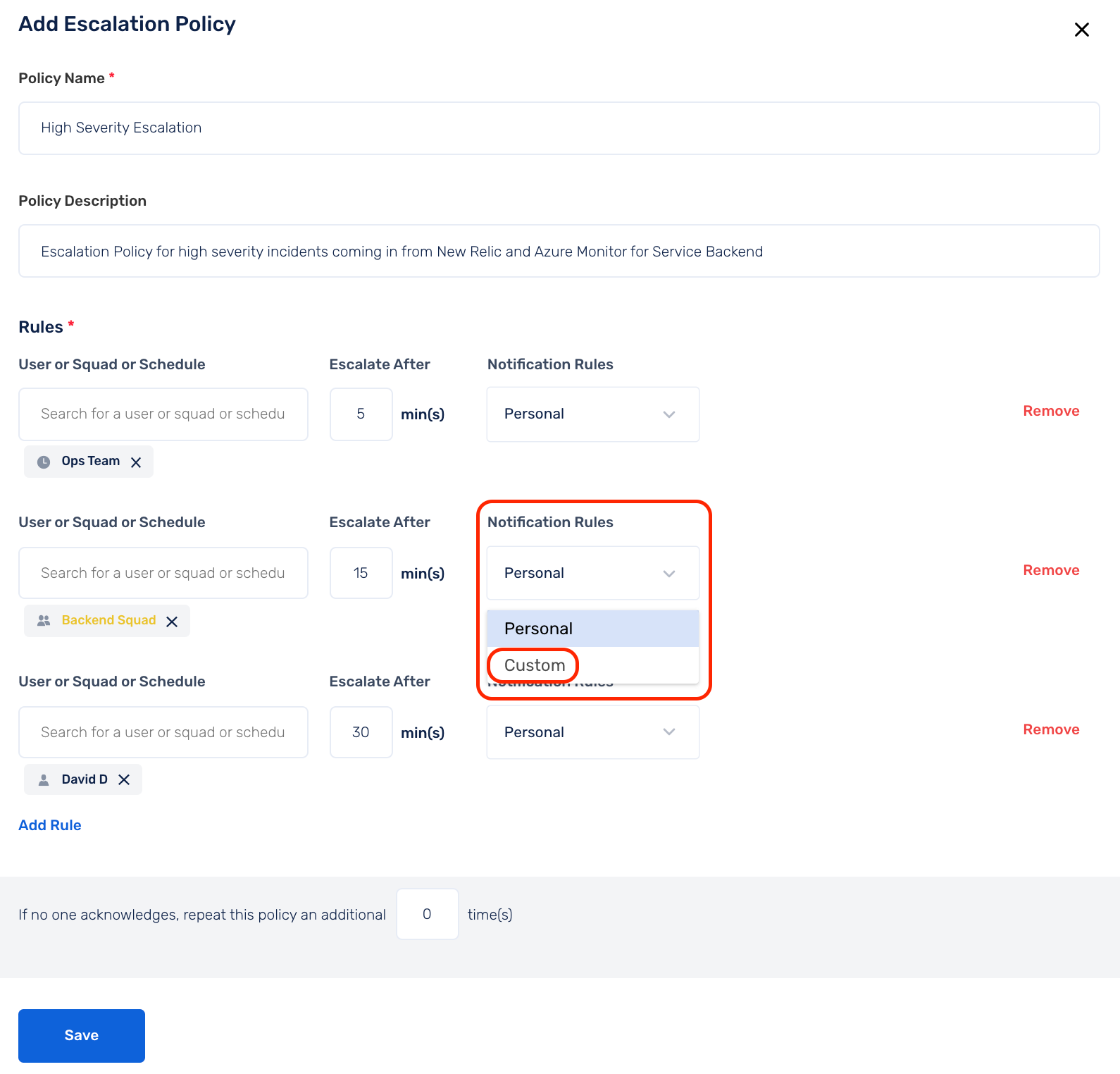Image resolution: width=1120 pixels, height=1074 pixels.
Task: Remove the Ops Team escalation rule
Action: (x=1050, y=411)
